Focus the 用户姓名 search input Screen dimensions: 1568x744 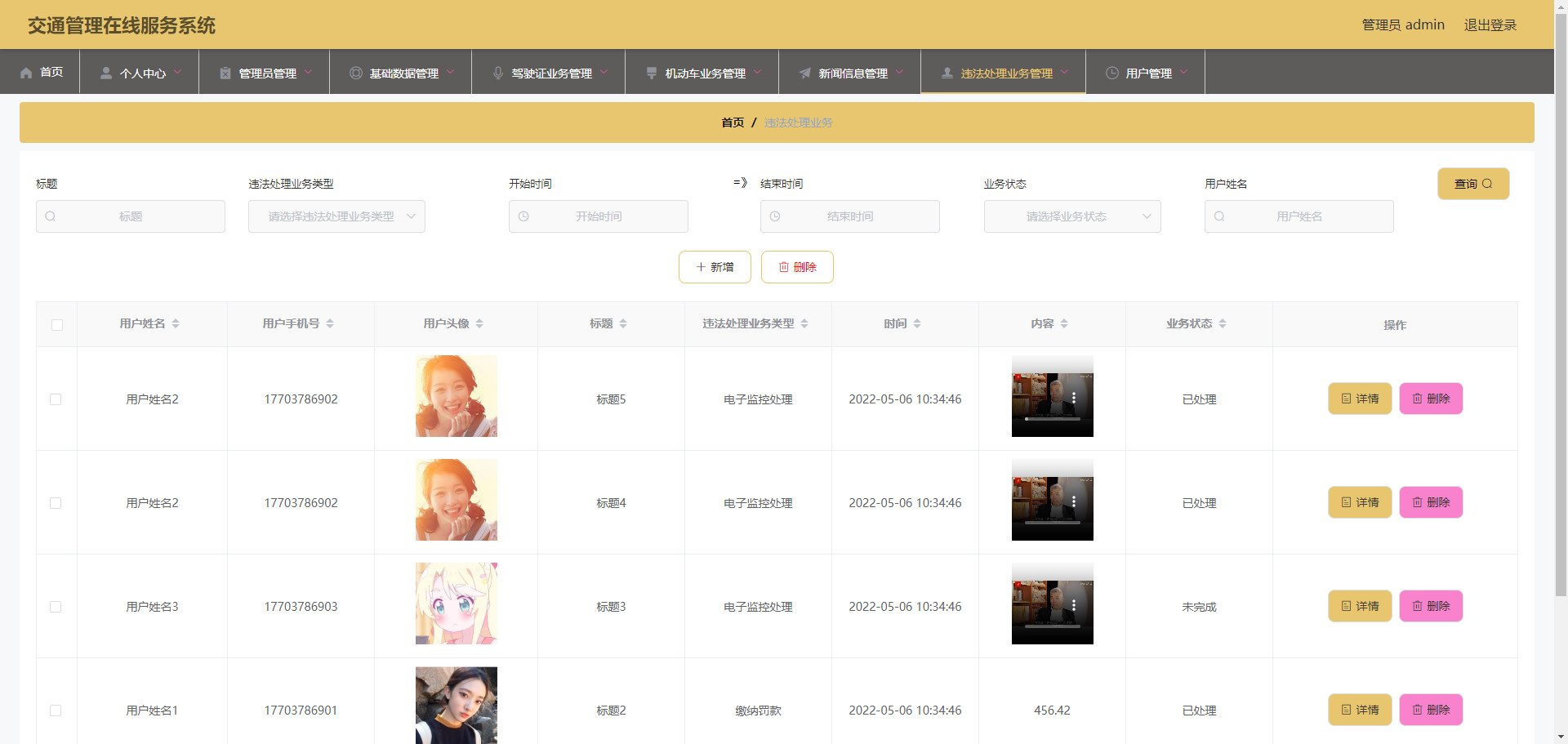(1299, 216)
